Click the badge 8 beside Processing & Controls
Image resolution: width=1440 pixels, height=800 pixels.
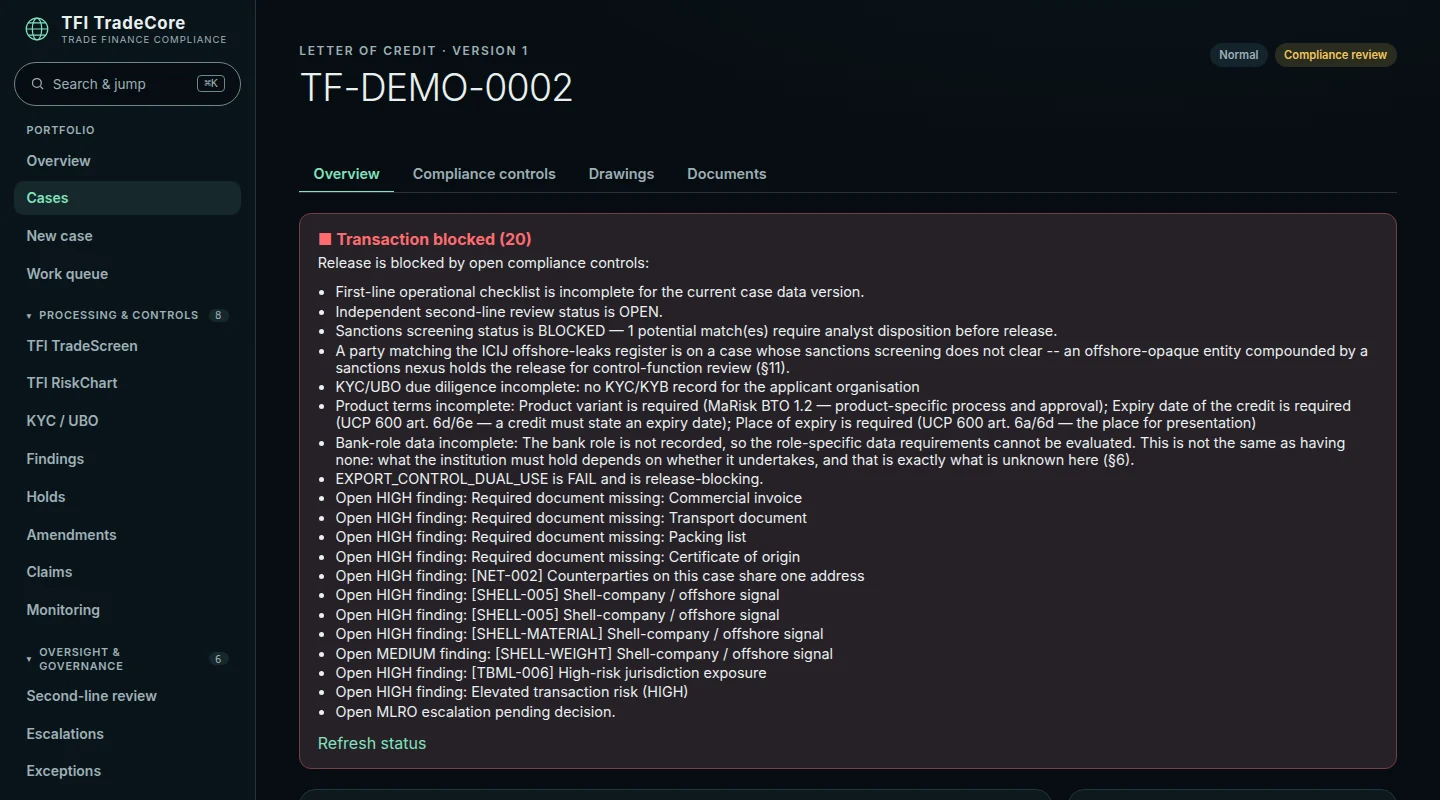pos(218,315)
